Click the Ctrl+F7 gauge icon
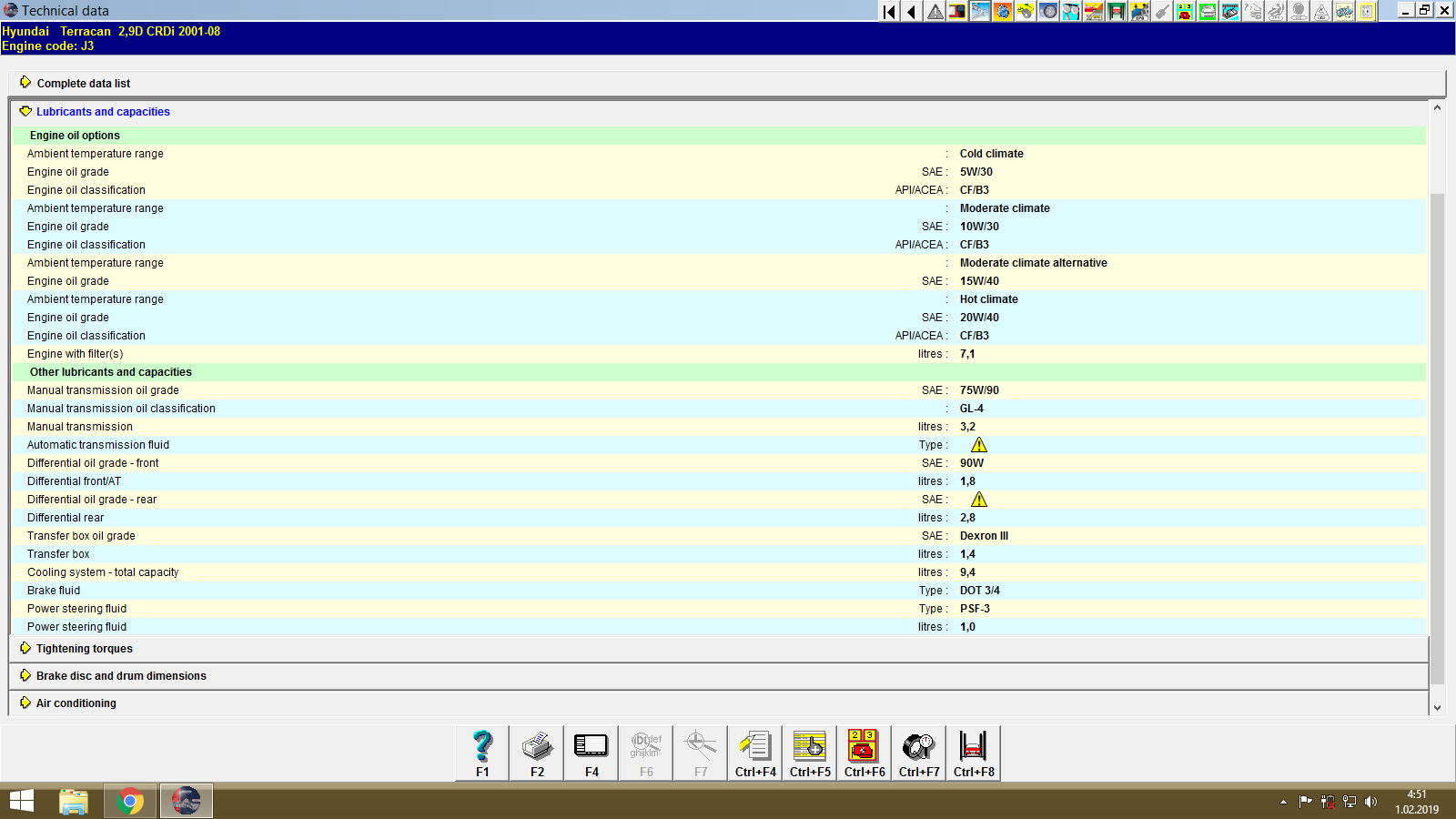The height and width of the screenshot is (819, 1456). tap(918, 752)
